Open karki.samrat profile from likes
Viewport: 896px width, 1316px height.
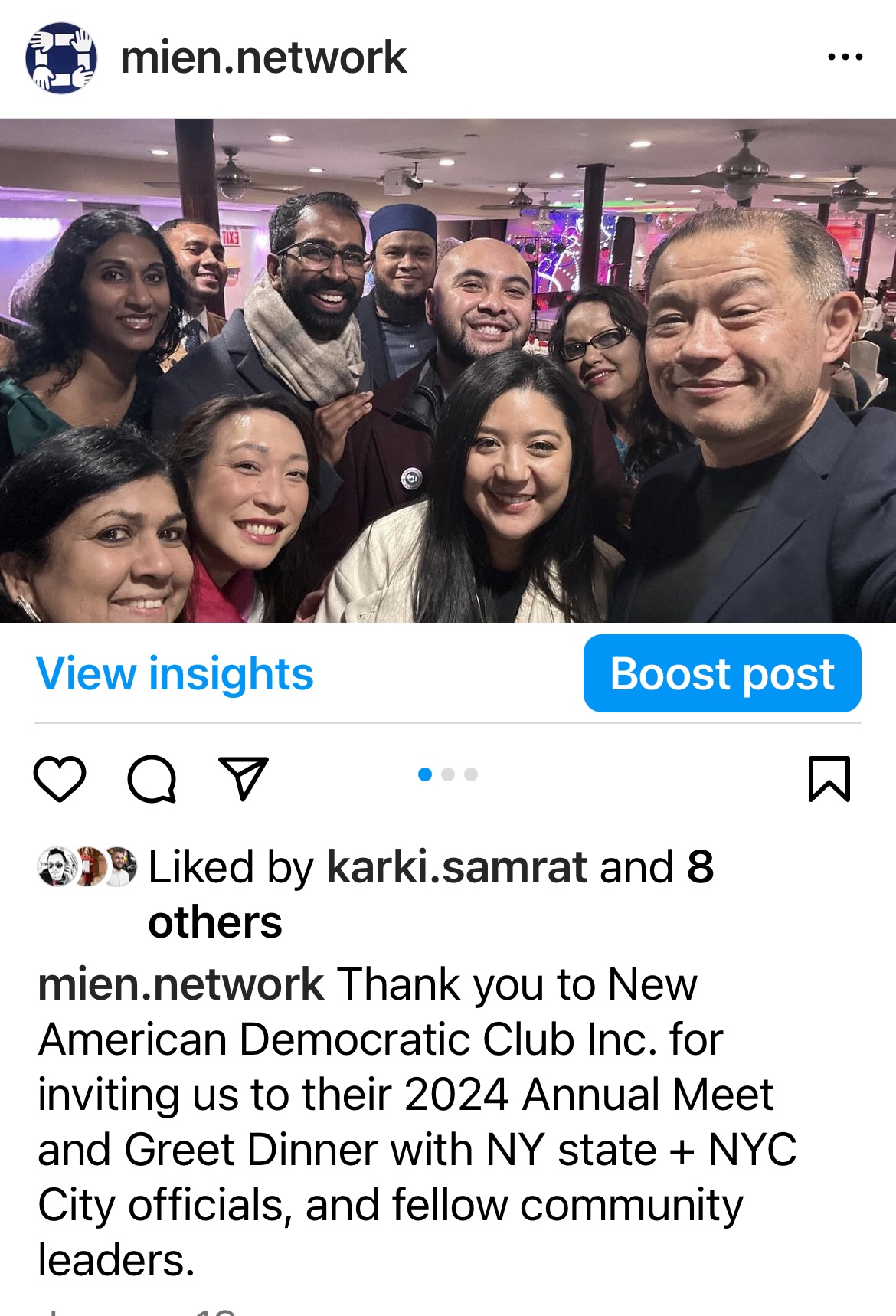456,867
